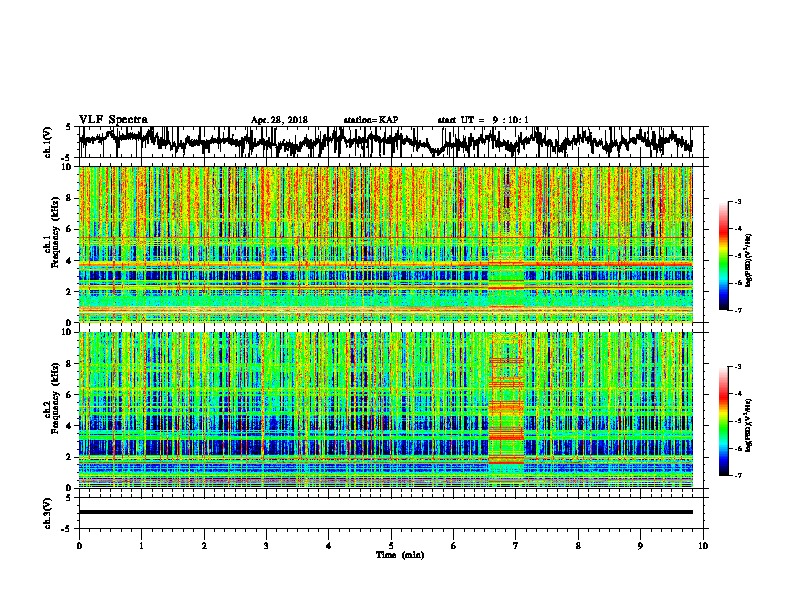Viewport: 792px width, 612px height.
Task: Click time axis tick label "3"
Action: pos(266,546)
